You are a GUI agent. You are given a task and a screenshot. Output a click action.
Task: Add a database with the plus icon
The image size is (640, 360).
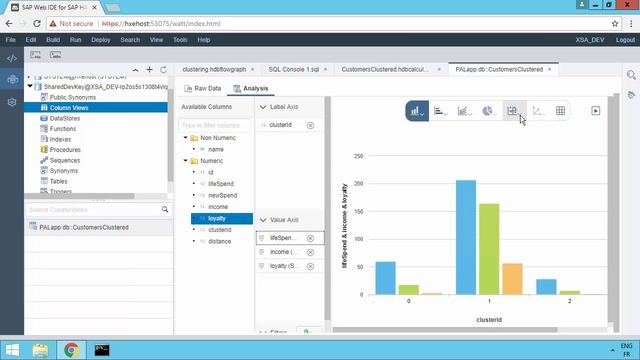[x=149, y=70]
